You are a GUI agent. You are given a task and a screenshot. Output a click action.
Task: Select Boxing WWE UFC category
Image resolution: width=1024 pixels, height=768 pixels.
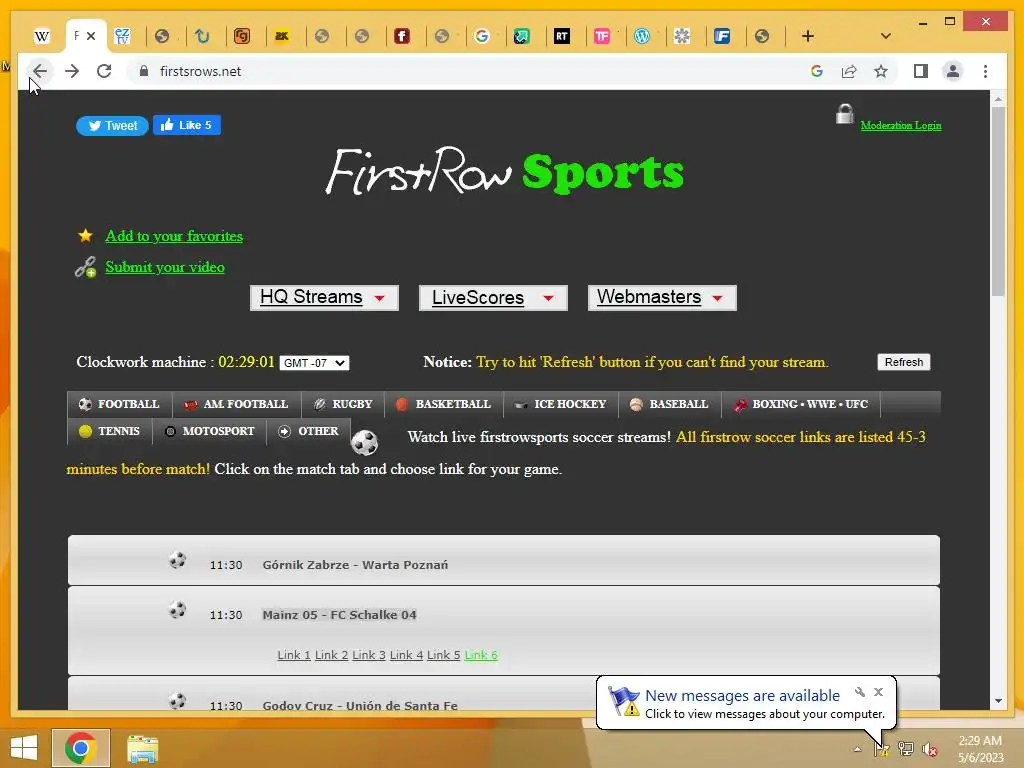coord(801,404)
